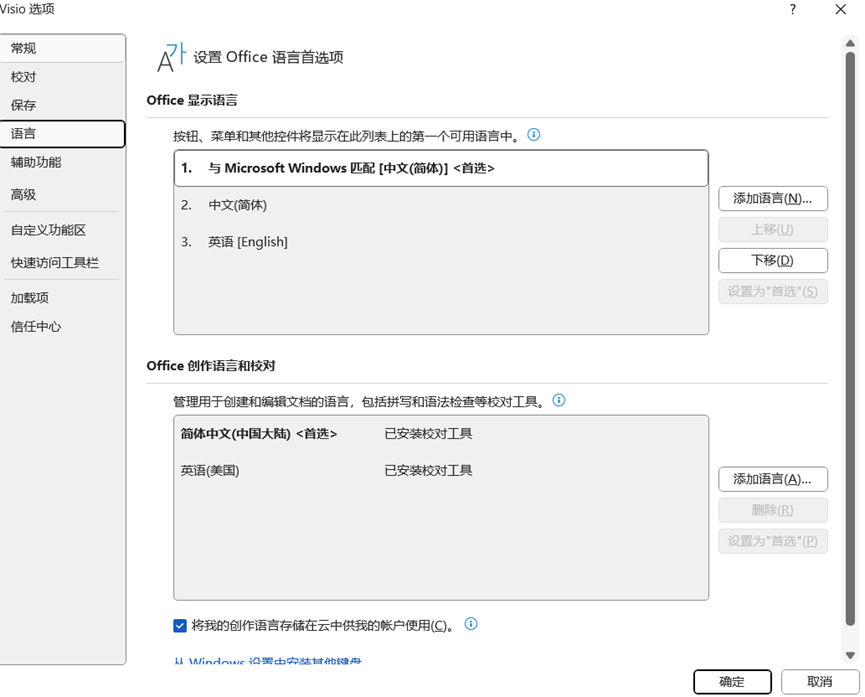The image size is (865, 697).
Task: Open the 自定义功能区 category
Action: point(62,230)
